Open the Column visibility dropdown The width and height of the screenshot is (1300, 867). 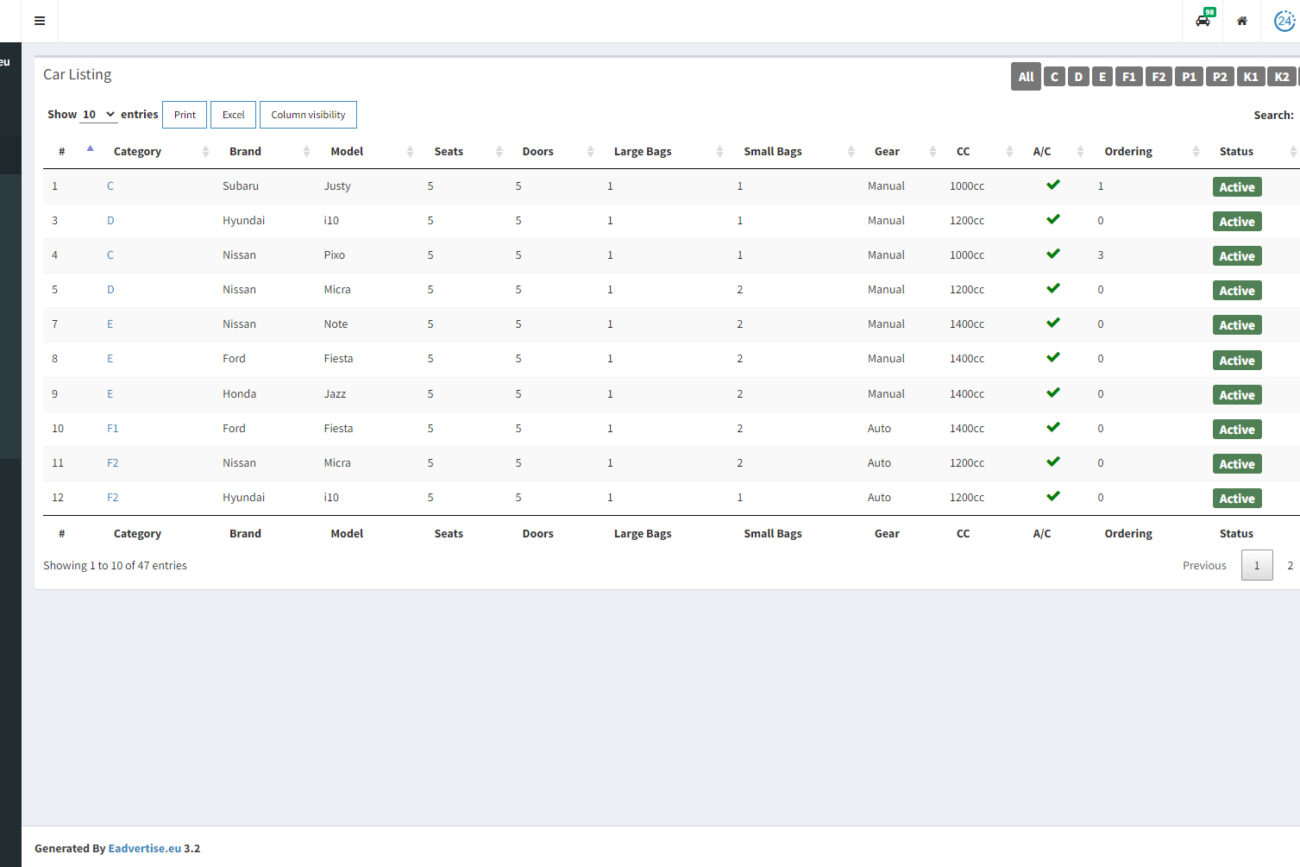tap(308, 115)
